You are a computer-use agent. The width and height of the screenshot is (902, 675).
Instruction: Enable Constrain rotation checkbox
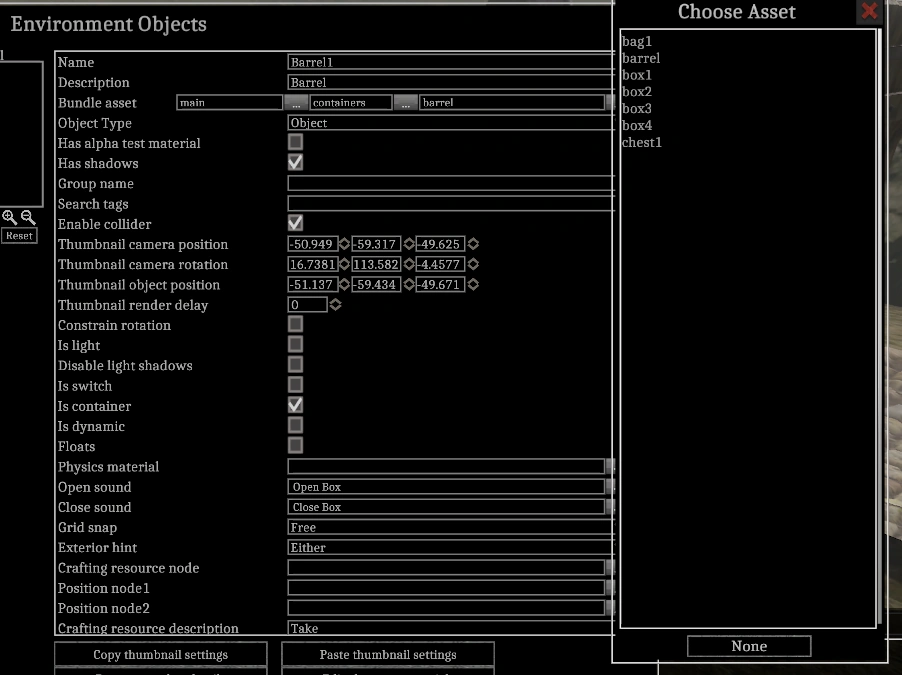pos(295,324)
